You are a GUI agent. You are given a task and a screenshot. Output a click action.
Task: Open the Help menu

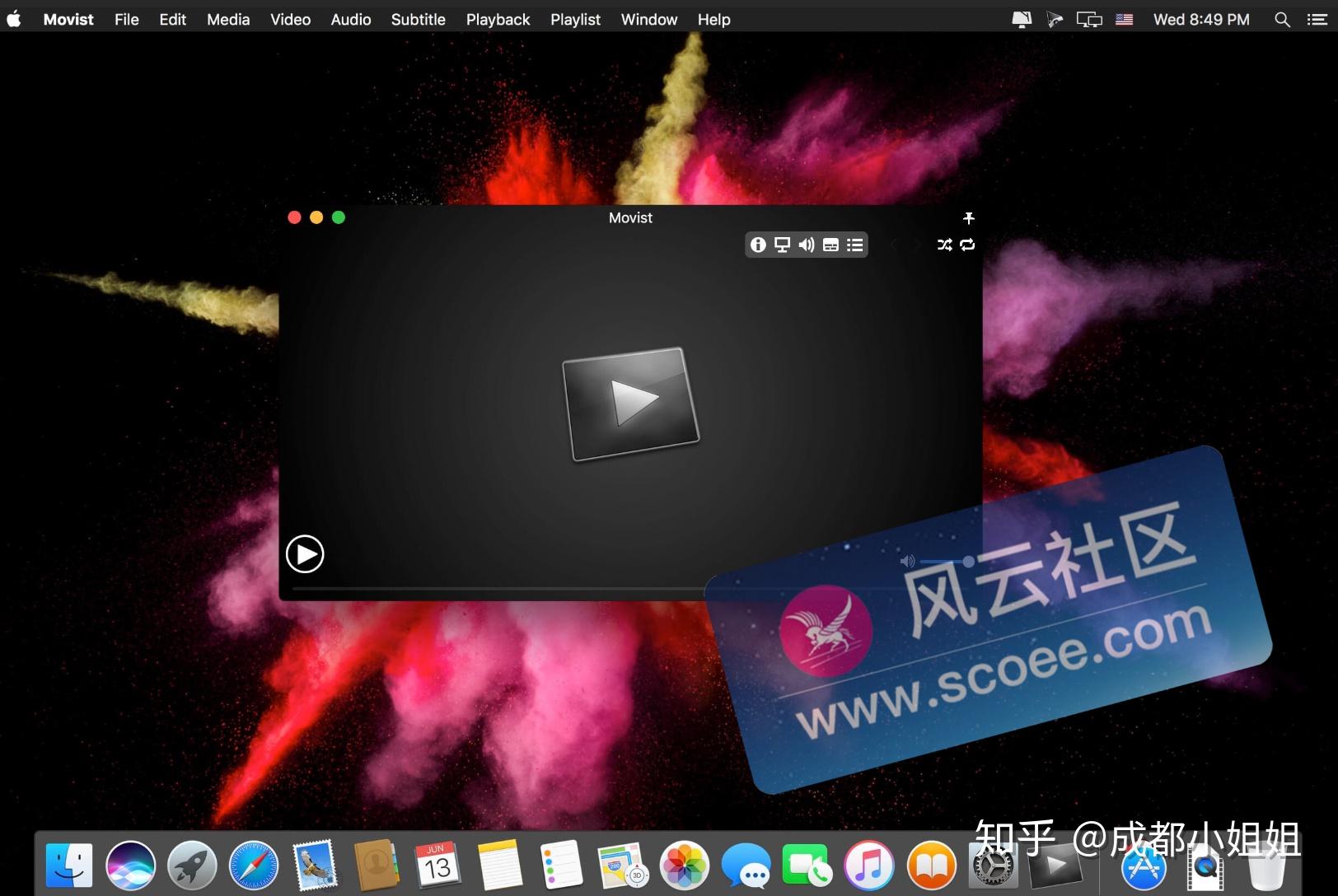(714, 19)
